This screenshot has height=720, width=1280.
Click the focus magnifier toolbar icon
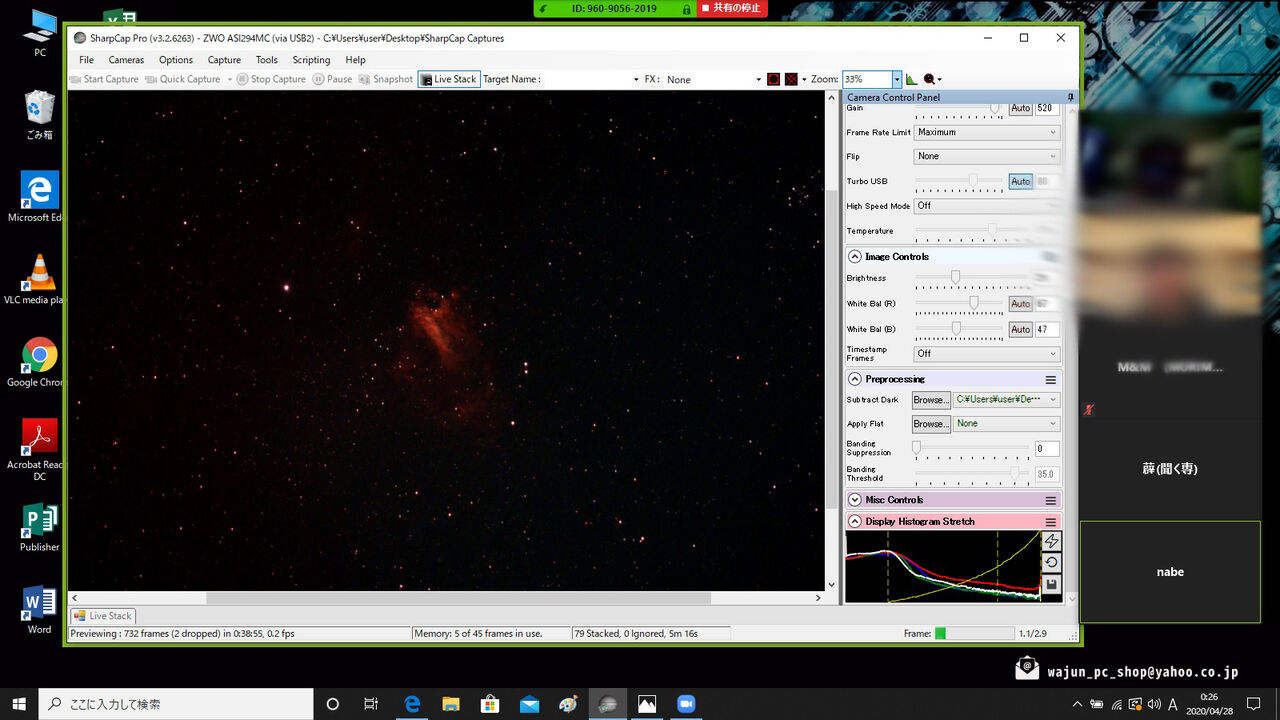click(930, 79)
